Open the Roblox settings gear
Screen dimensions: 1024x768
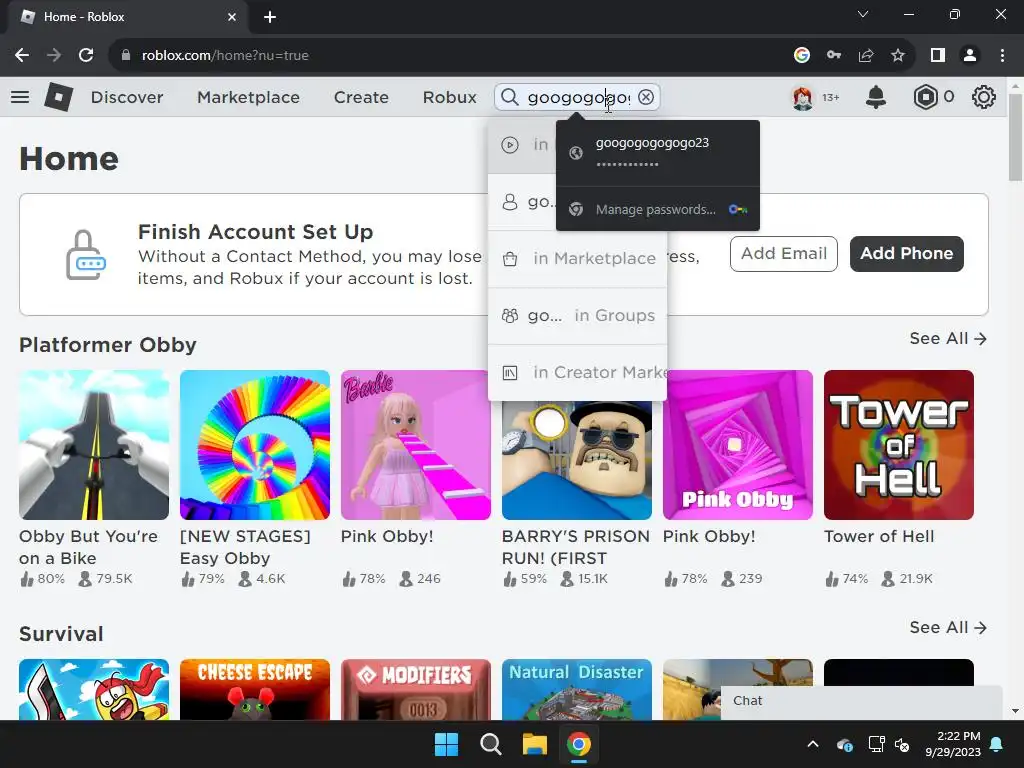coord(984,97)
